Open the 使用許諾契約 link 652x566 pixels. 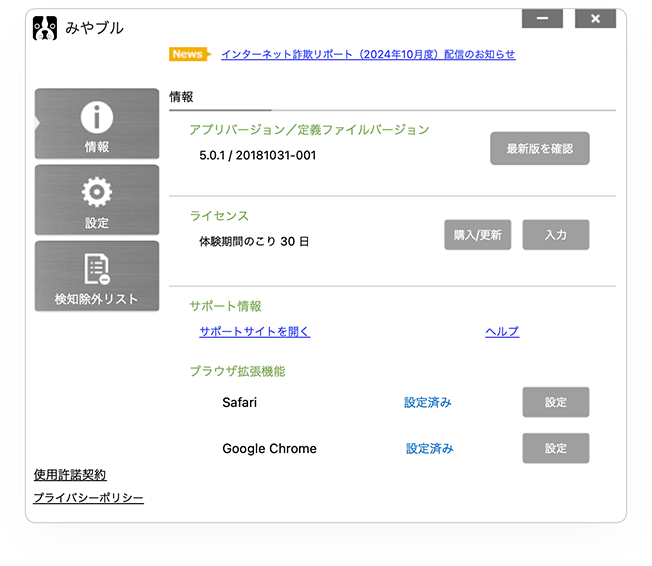point(70,475)
